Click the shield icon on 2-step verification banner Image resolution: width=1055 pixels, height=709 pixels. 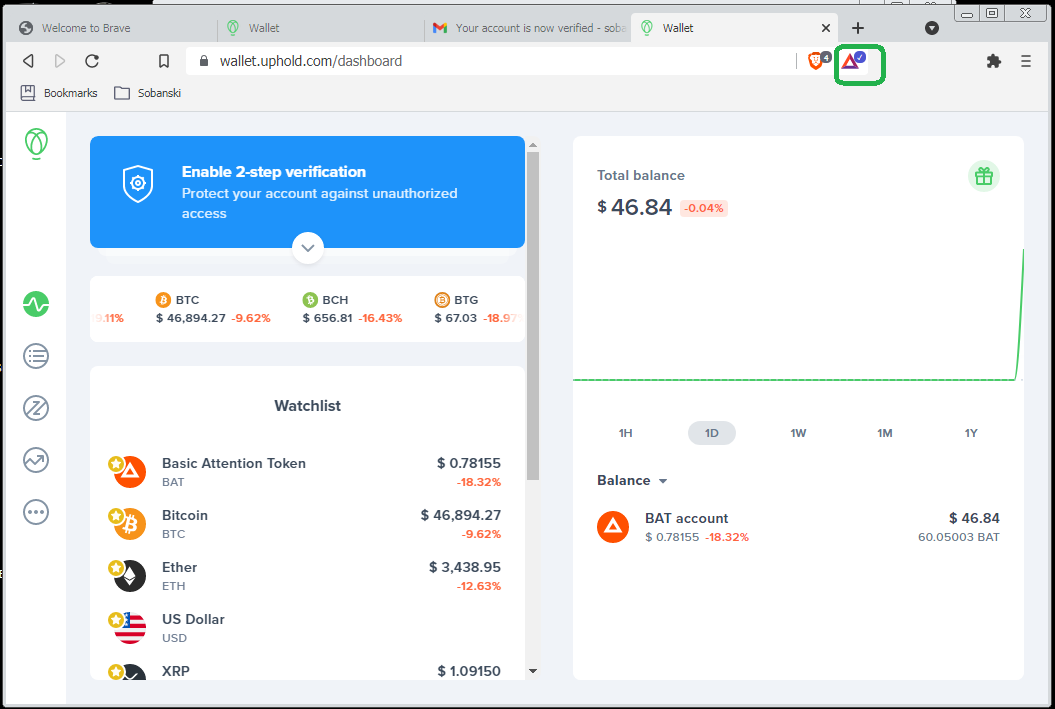(x=138, y=184)
